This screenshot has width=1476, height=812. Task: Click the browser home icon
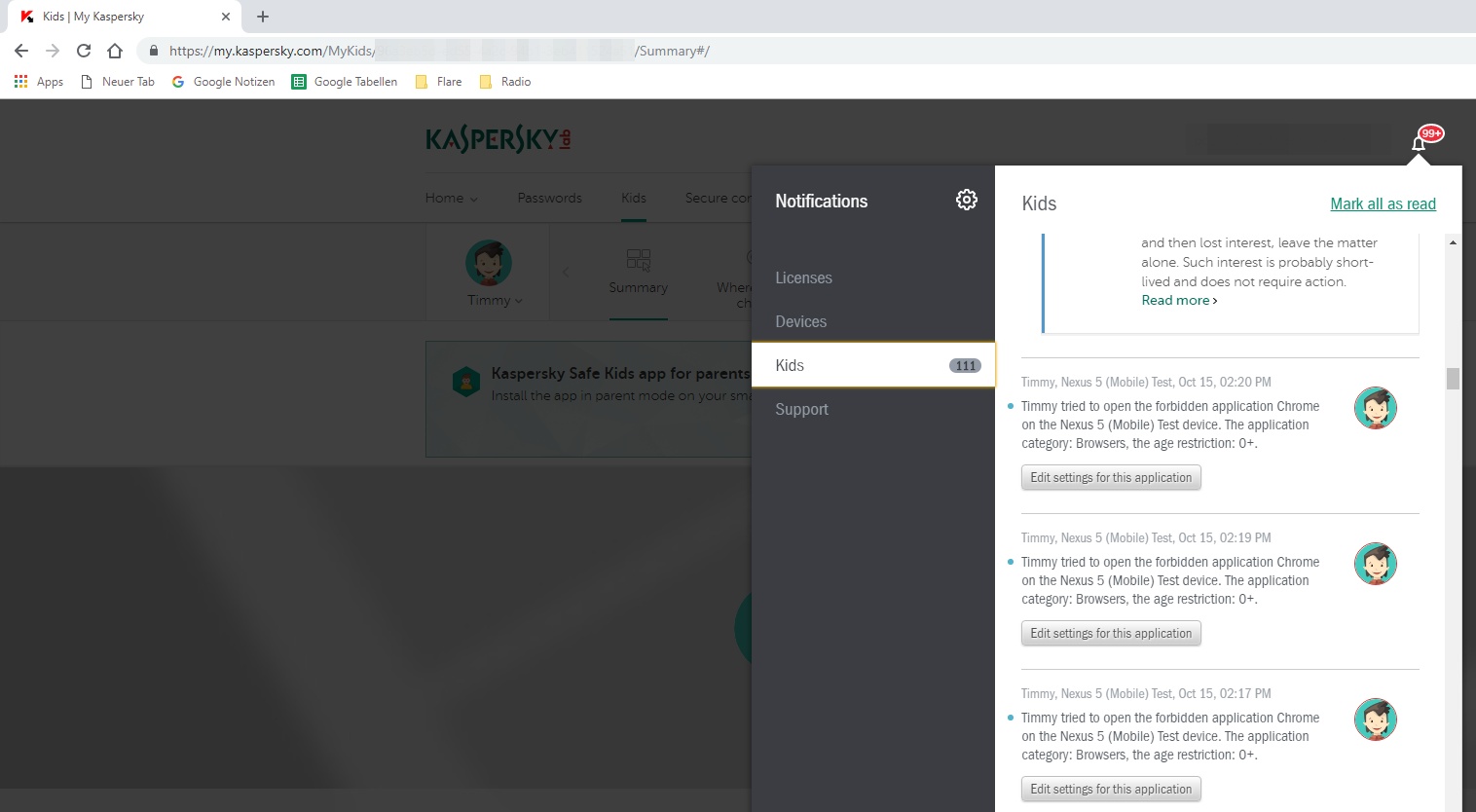pos(115,51)
